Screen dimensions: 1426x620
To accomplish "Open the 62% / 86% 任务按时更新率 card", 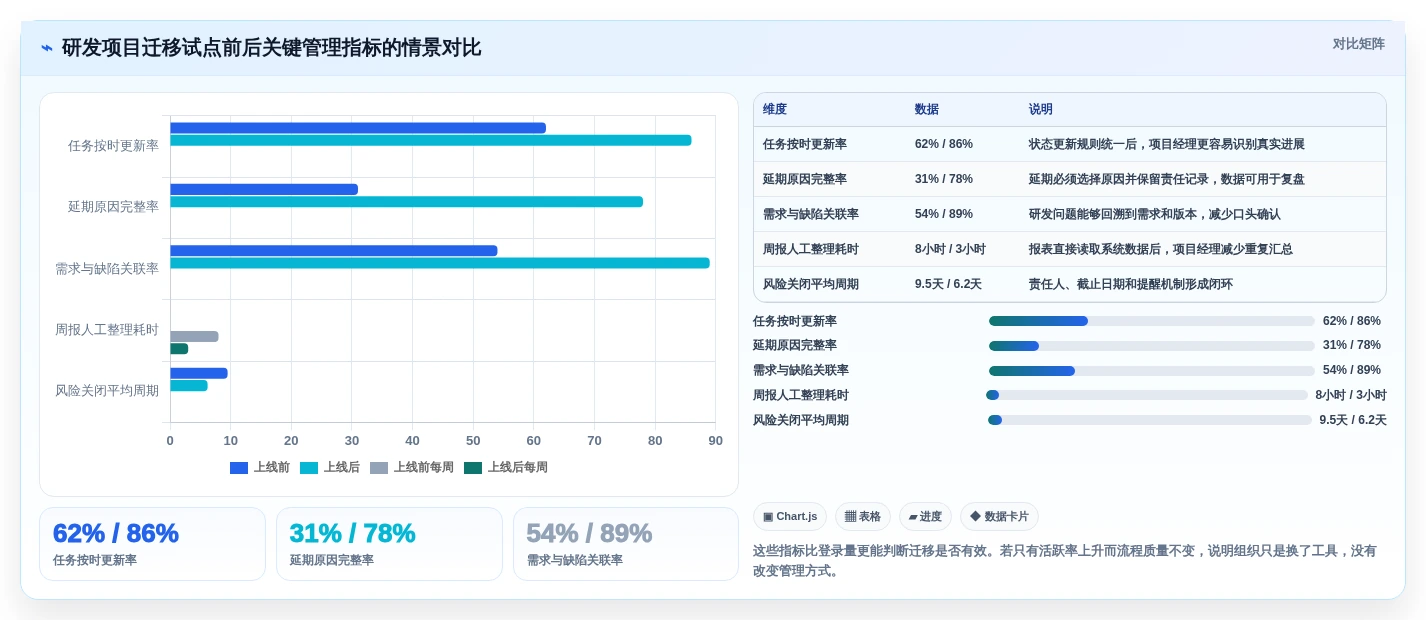I will (x=152, y=544).
